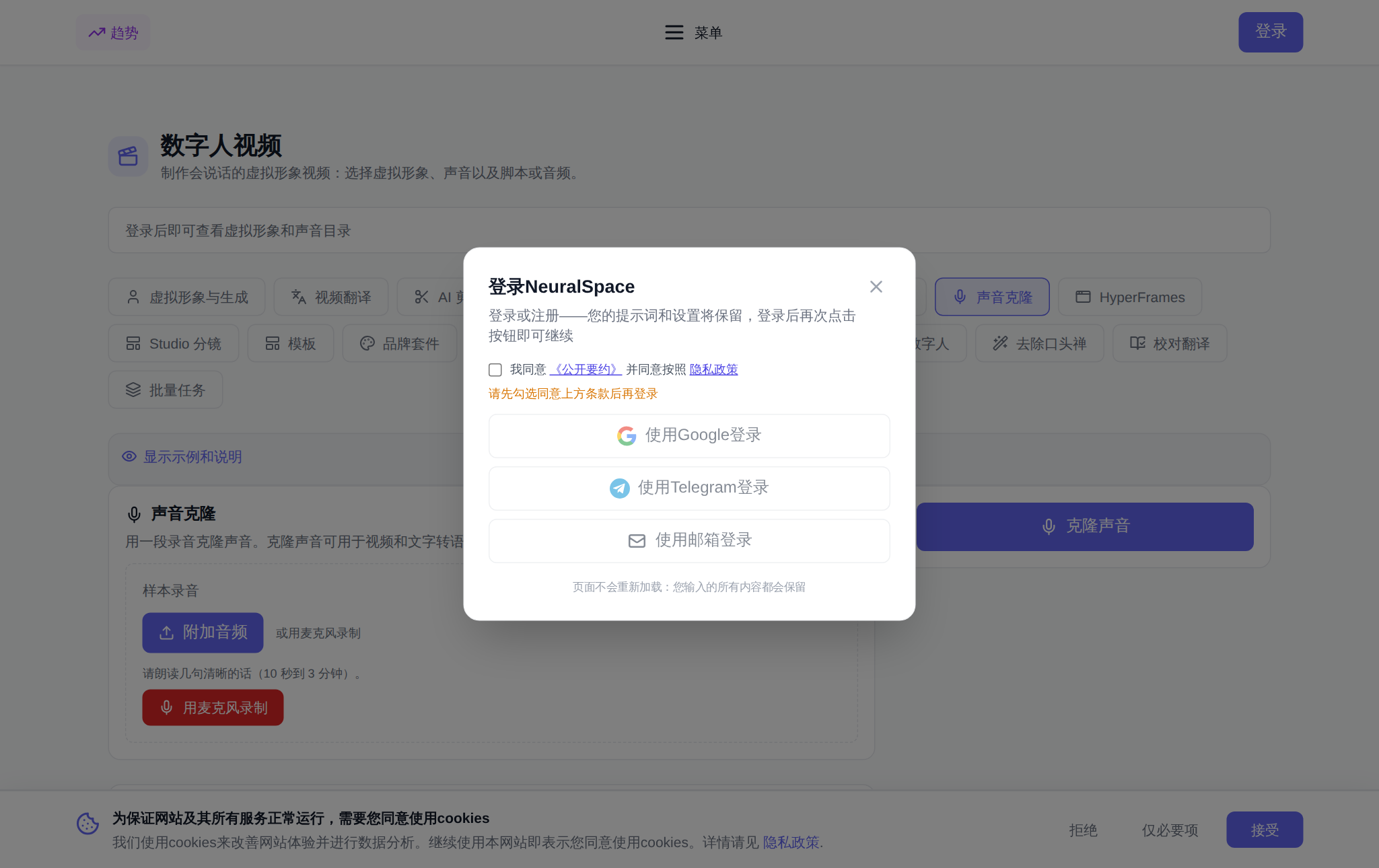Screen dimensions: 1379x868
Task: Click the 样本录音 label
Action: pos(170,591)
